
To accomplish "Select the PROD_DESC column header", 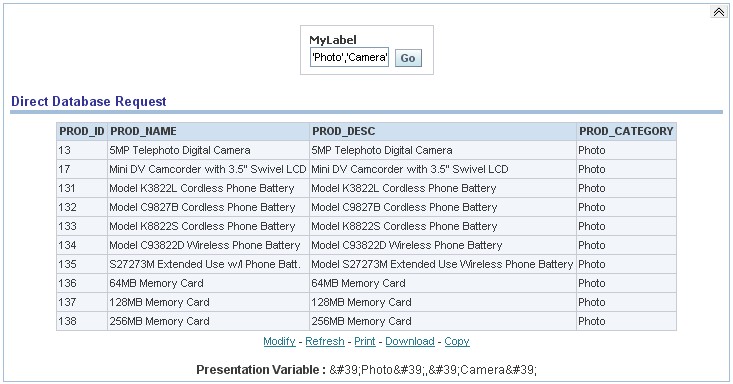I will [443, 131].
